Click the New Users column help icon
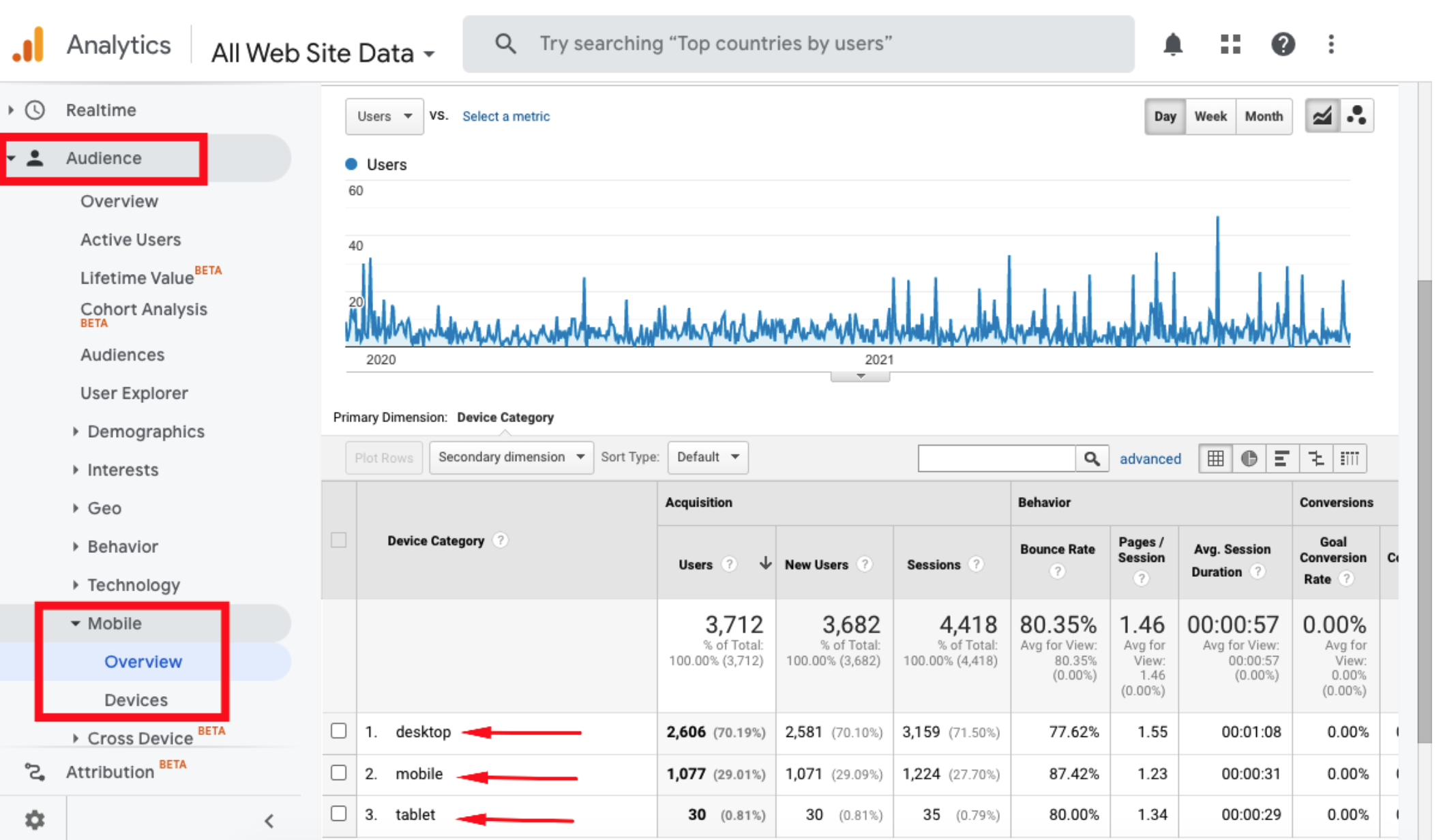This screenshot has width=1443, height=840. tap(865, 565)
